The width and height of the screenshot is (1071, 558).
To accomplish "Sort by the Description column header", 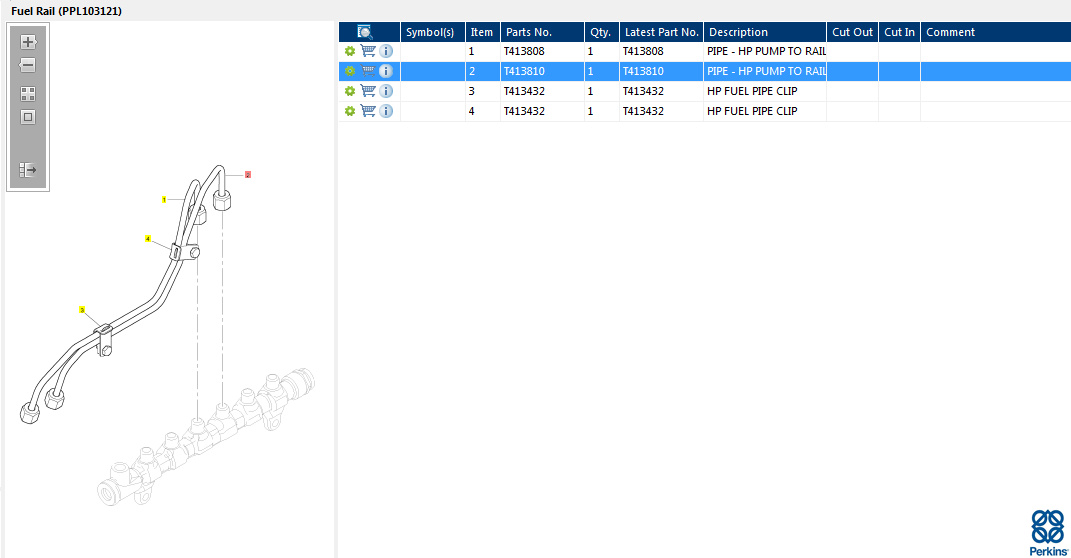I will point(764,32).
